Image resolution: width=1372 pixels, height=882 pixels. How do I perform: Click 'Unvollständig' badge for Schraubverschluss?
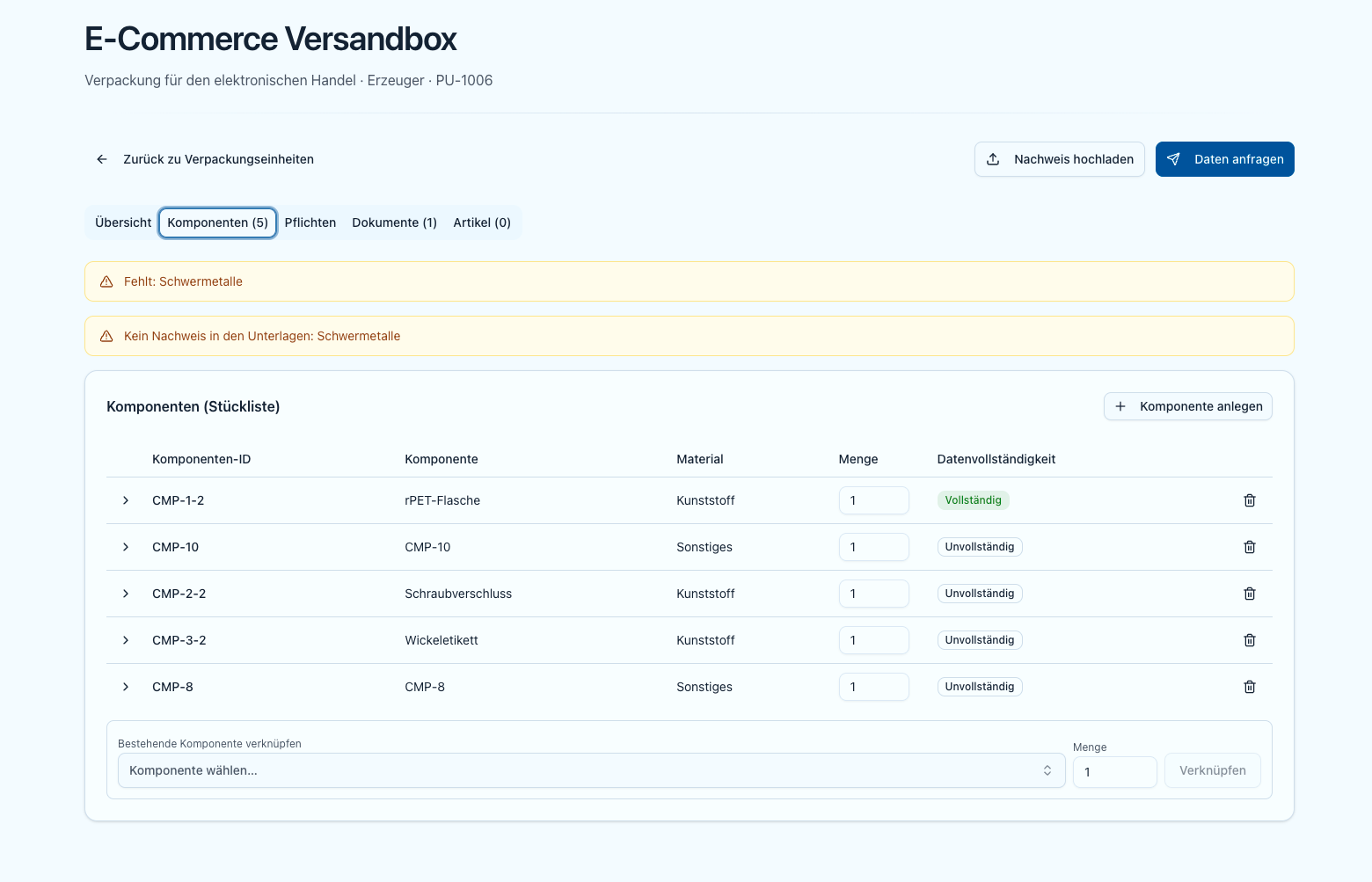[980, 594]
